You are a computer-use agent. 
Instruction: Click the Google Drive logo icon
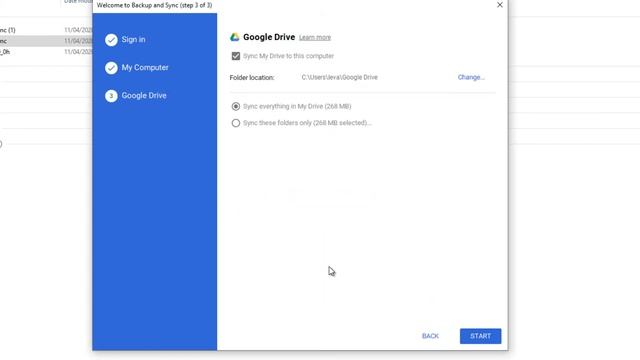coord(235,37)
